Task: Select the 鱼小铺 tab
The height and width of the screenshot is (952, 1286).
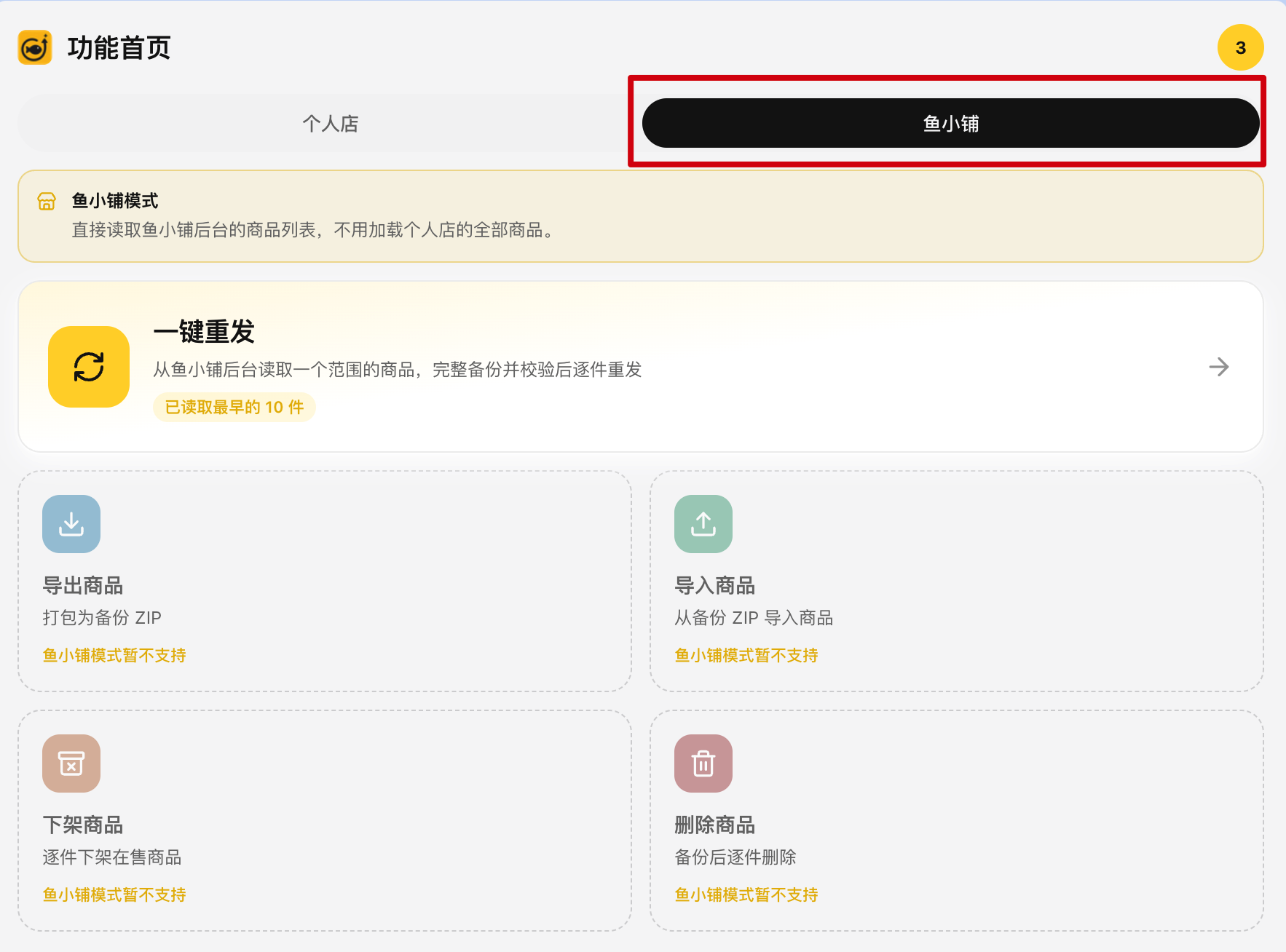Action: tap(950, 124)
